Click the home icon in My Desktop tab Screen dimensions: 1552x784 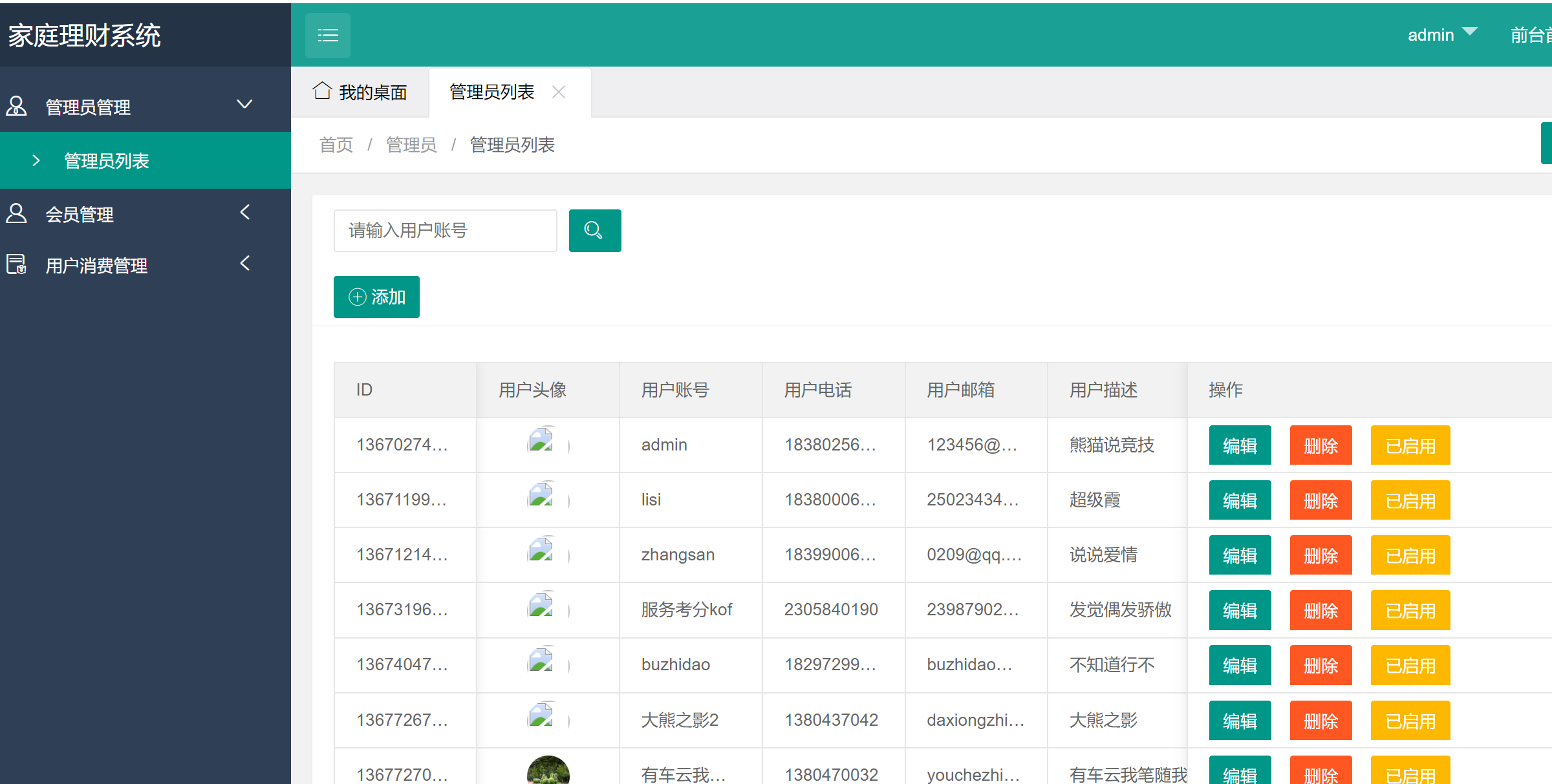pyautogui.click(x=322, y=91)
